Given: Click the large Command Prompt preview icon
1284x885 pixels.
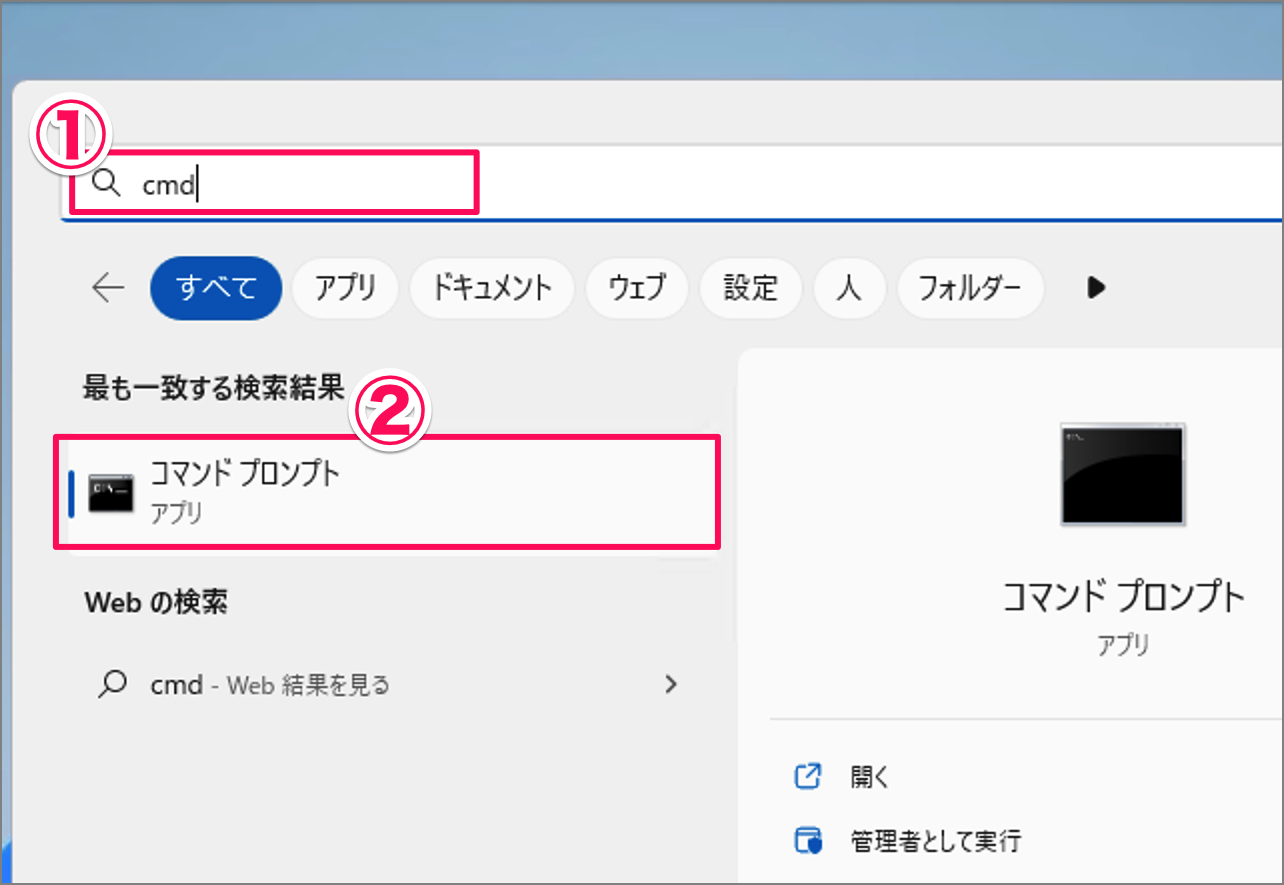Looking at the screenshot, I should [1123, 474].
